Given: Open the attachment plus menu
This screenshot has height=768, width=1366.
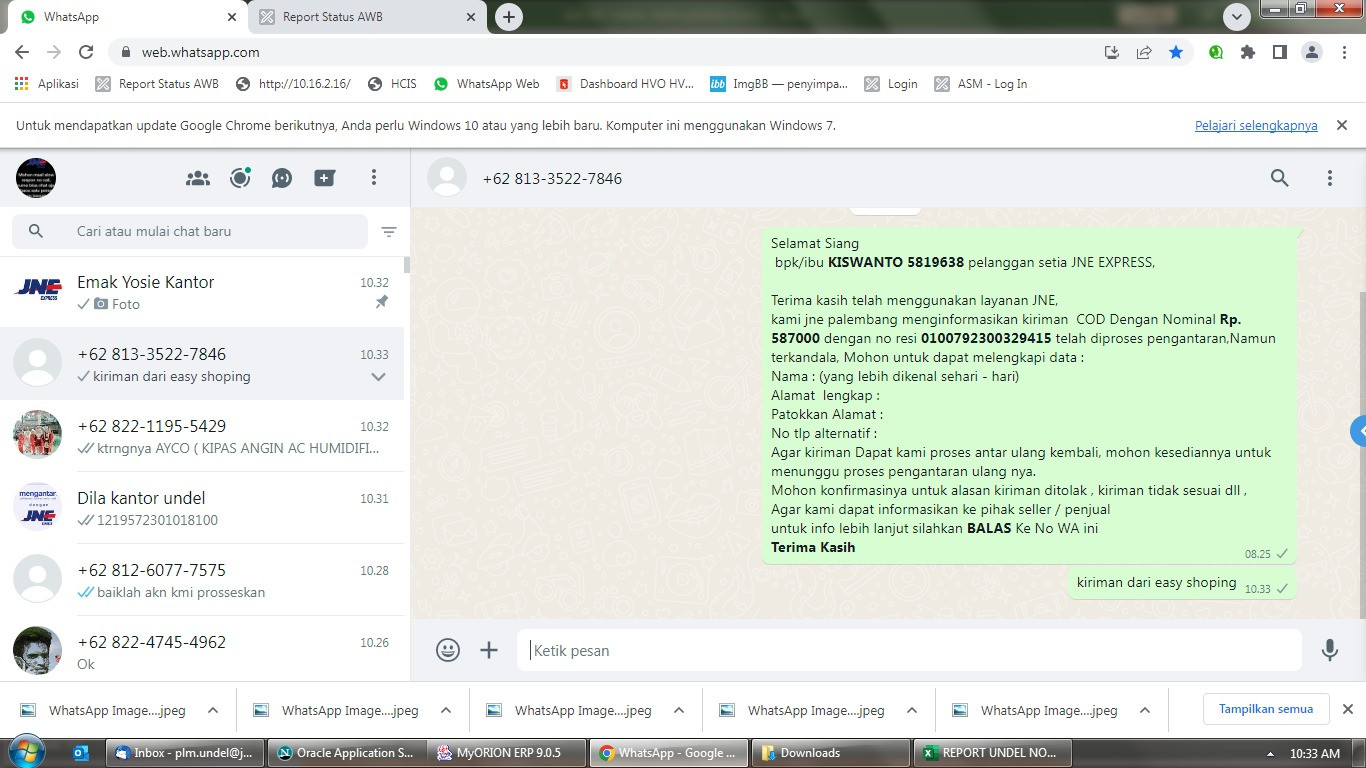Looking at the screenshot, I should point(489,650).
